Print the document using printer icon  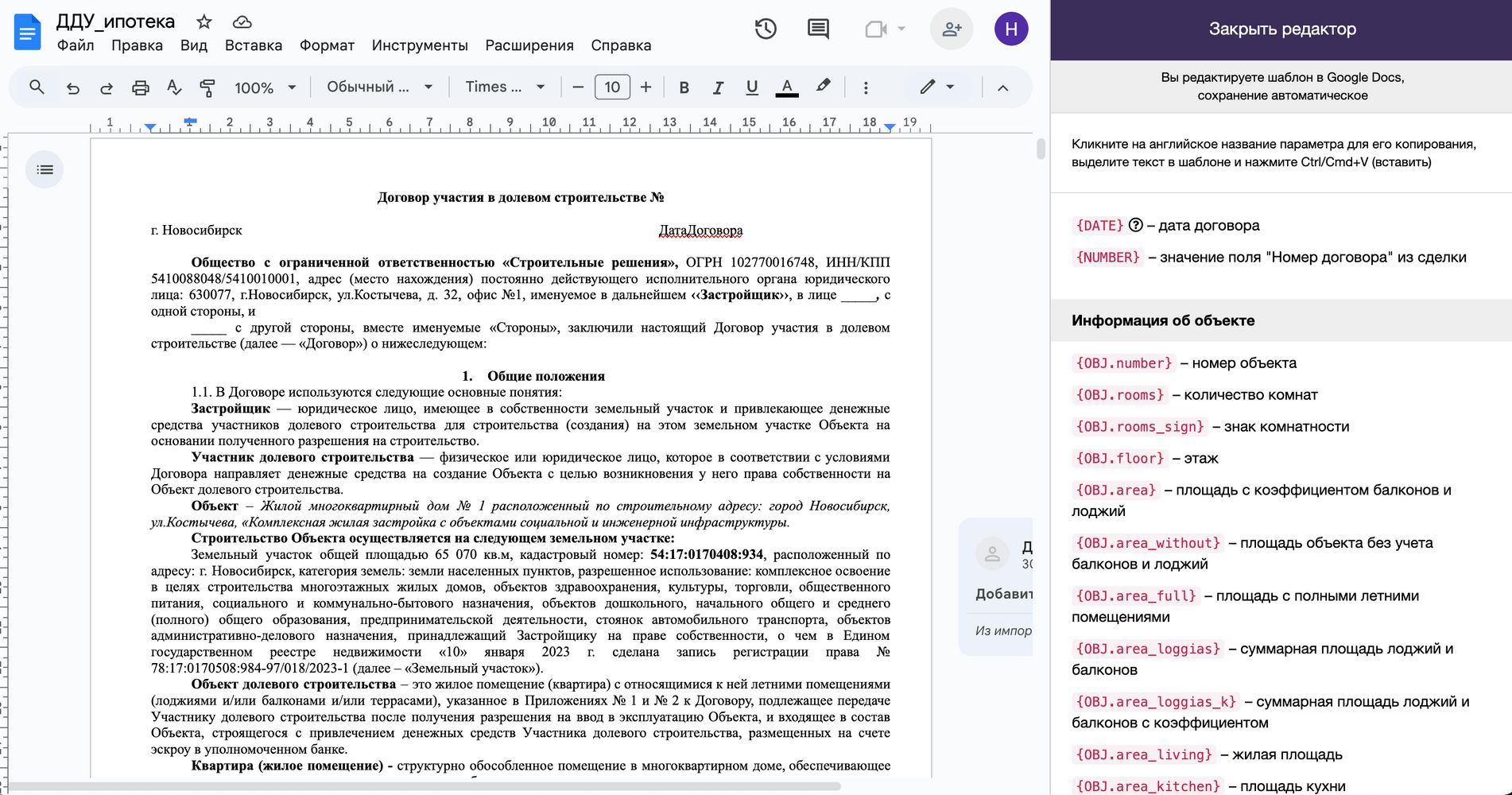140,87
